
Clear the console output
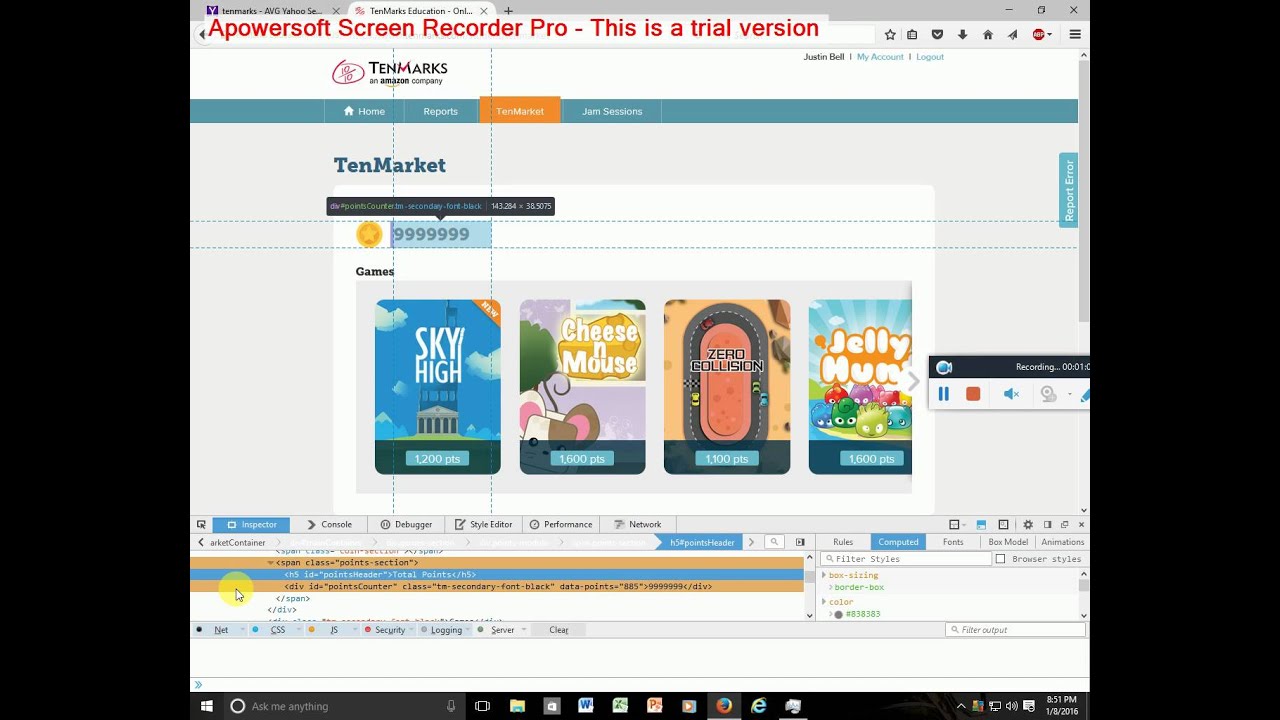click(558, 630)
